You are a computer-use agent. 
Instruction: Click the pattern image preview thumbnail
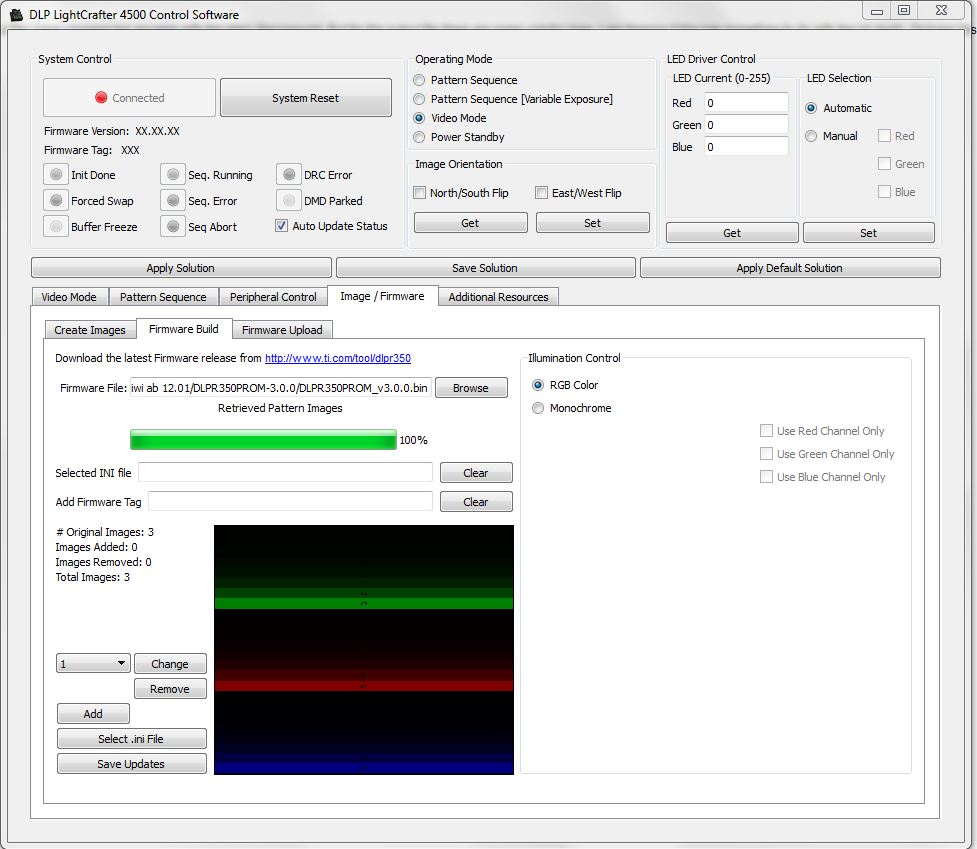[364, 650]
